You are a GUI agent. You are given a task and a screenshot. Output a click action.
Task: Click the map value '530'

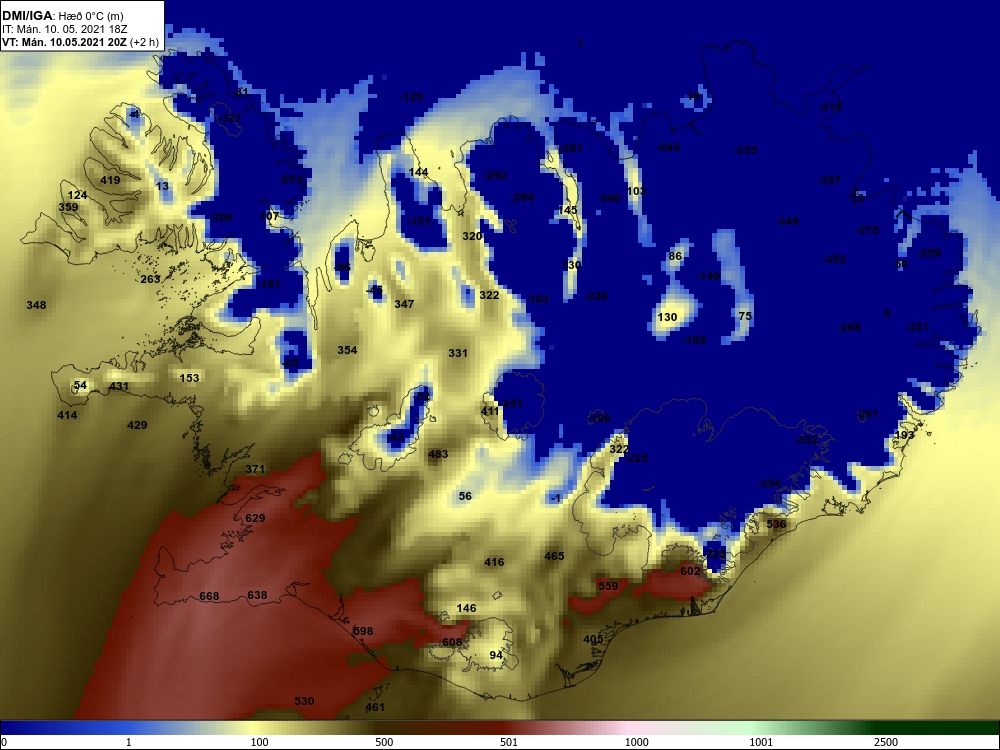[x=304, y=701]
